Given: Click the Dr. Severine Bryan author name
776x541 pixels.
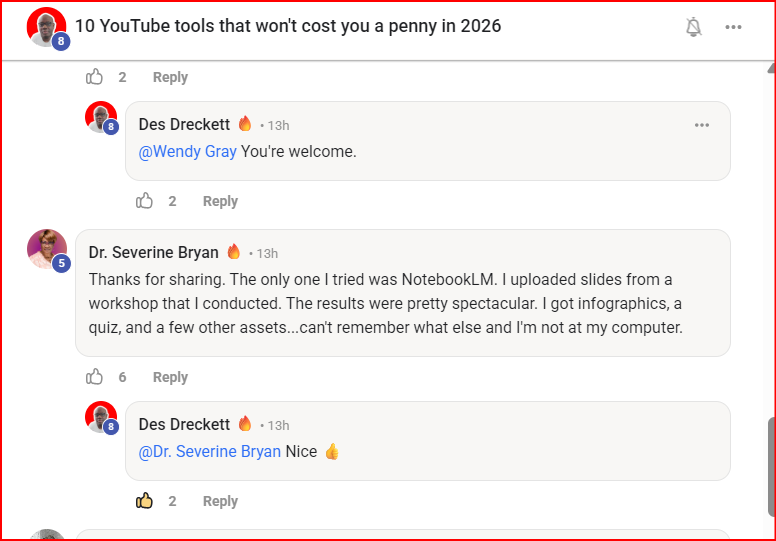Looking at the screenshot, I should [153, 252].
